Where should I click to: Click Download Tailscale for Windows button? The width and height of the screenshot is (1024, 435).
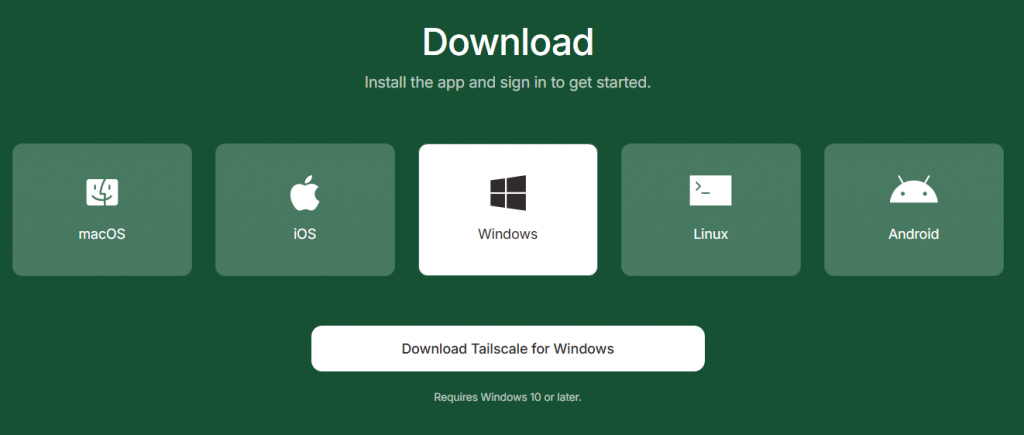pos(508,349)
